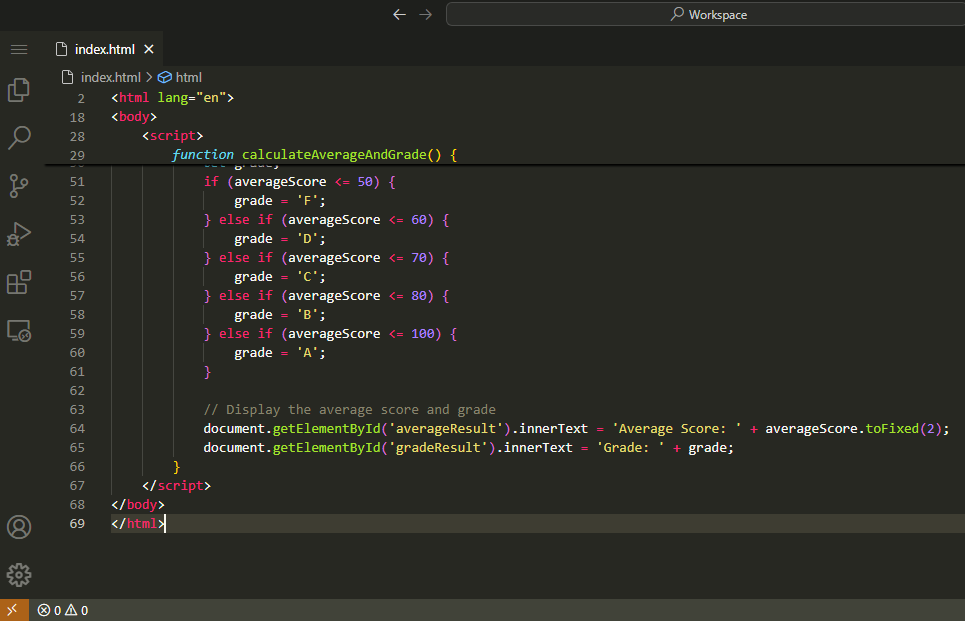Open the Search view icon
The image size is (965, 621).
(19, 138)
